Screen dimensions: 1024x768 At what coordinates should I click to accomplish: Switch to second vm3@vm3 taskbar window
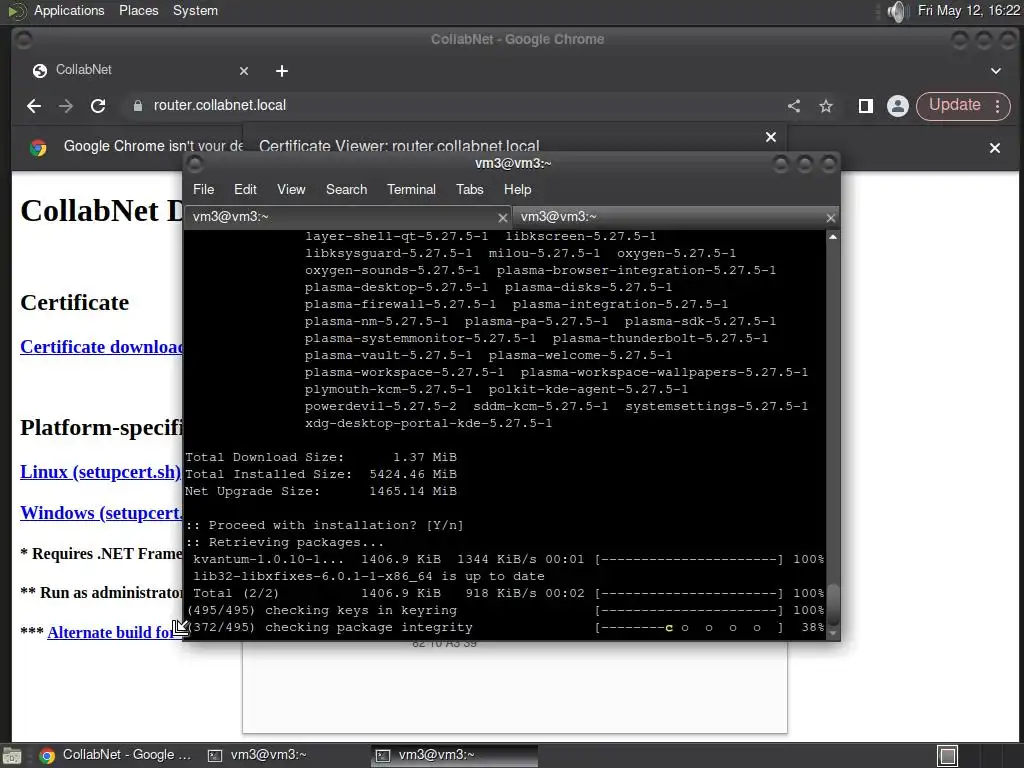[x=455, y=755]
